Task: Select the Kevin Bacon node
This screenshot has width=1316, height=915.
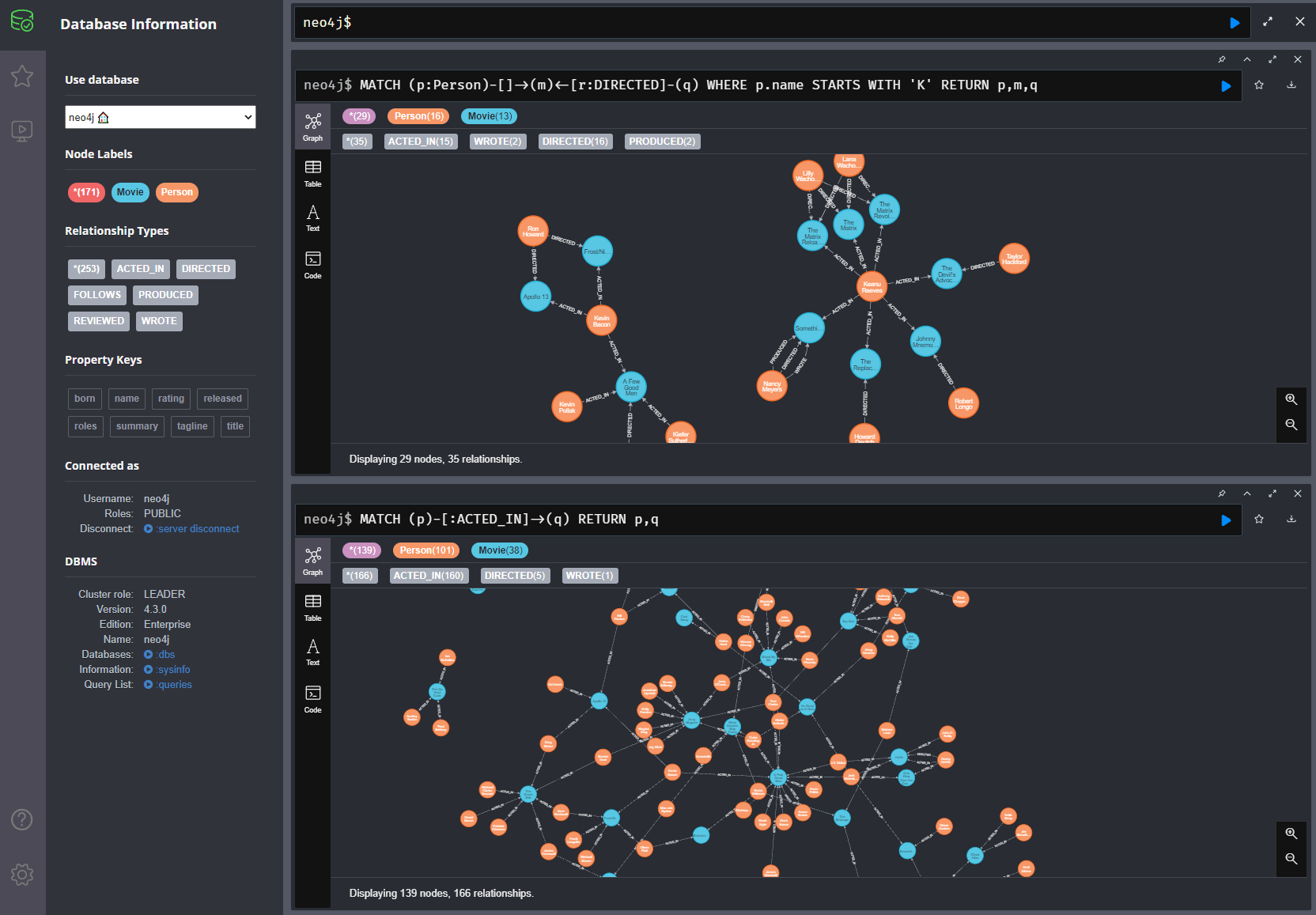Action: tap(602, 321)
